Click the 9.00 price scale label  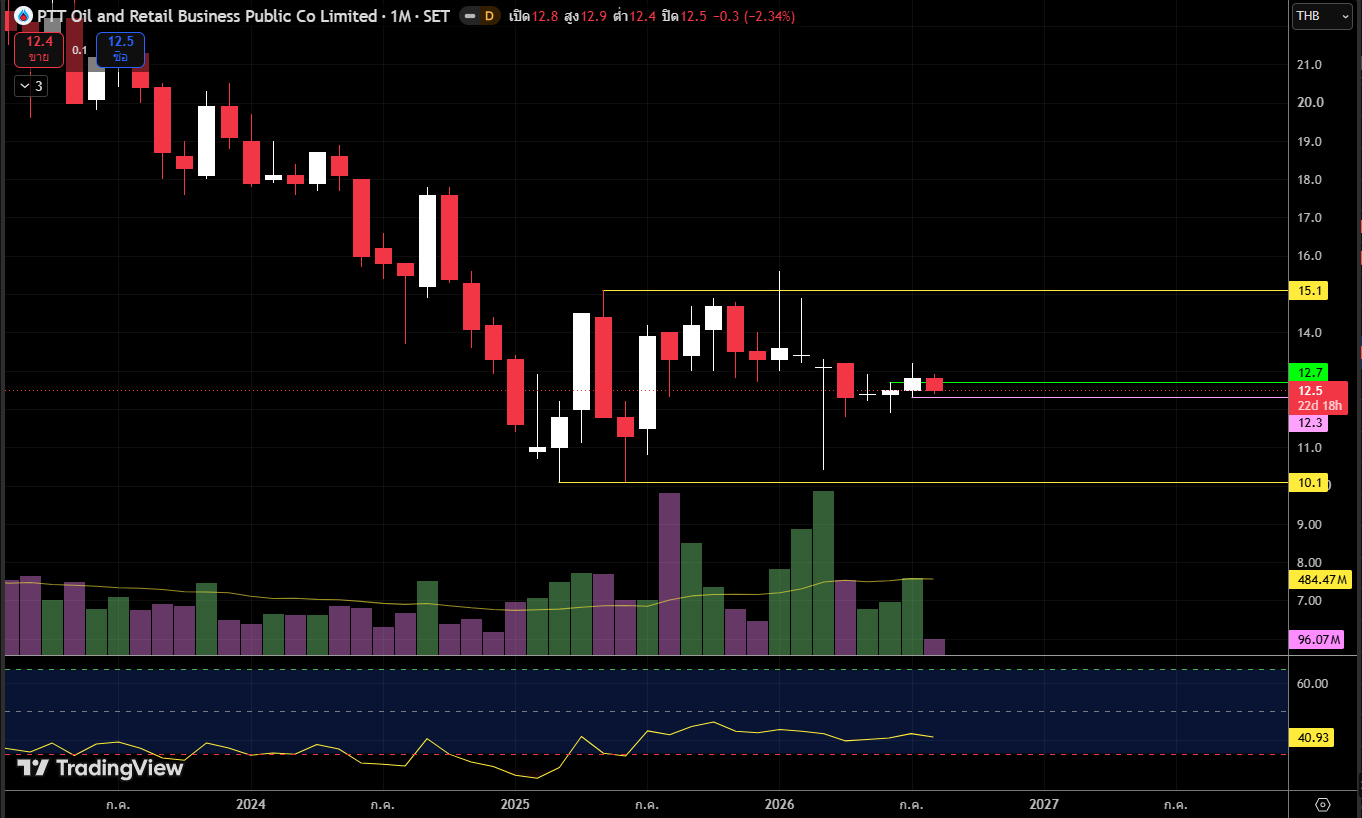pos(1309,525)
